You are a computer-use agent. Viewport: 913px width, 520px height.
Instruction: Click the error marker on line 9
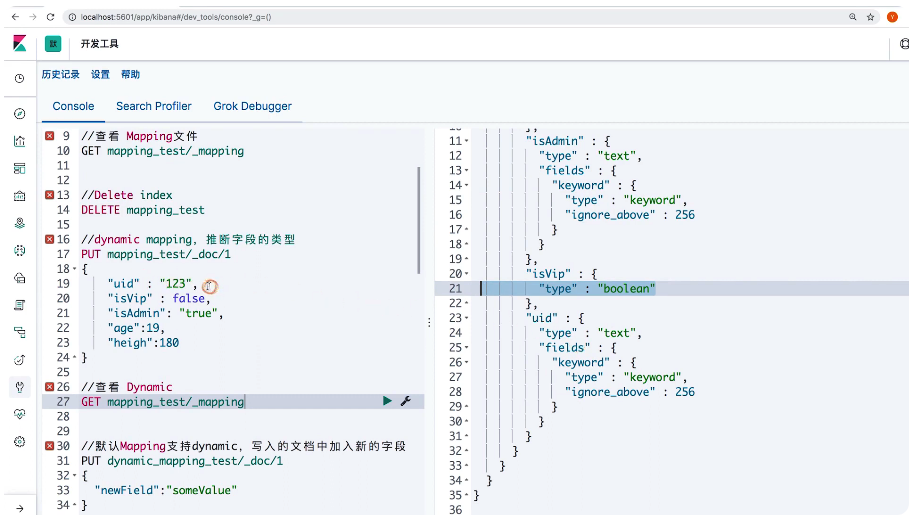(50, 136)
